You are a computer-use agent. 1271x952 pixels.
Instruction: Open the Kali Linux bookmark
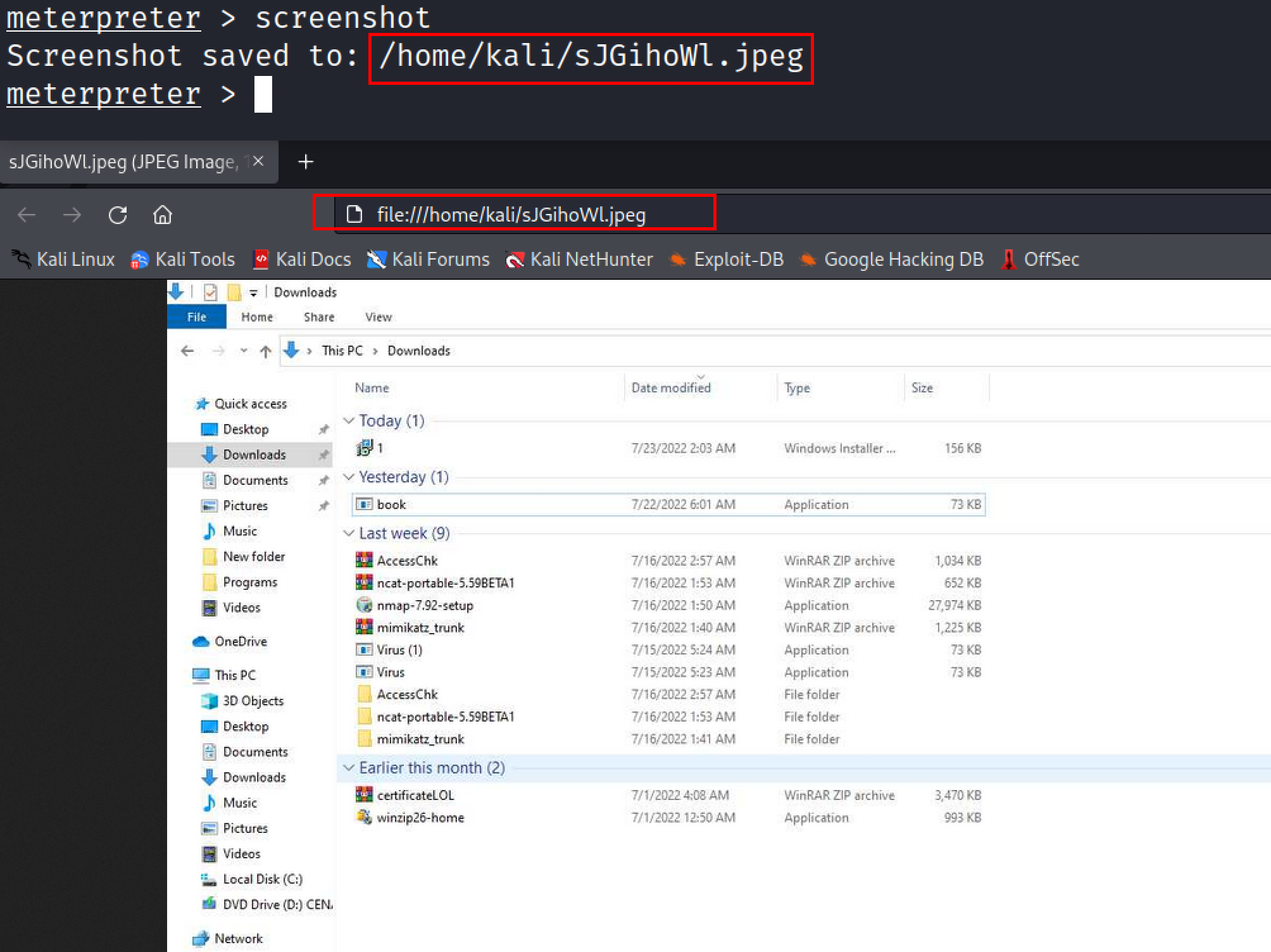63,259
